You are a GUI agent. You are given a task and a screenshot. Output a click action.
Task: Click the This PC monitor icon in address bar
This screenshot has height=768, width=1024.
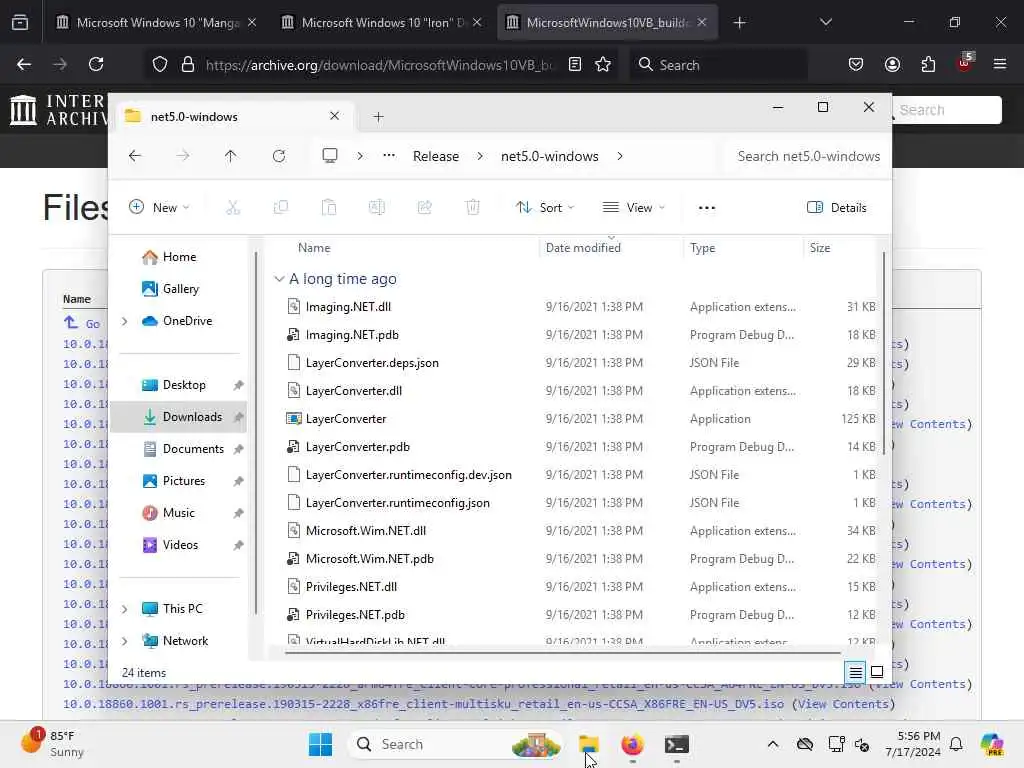coord(330,155)
